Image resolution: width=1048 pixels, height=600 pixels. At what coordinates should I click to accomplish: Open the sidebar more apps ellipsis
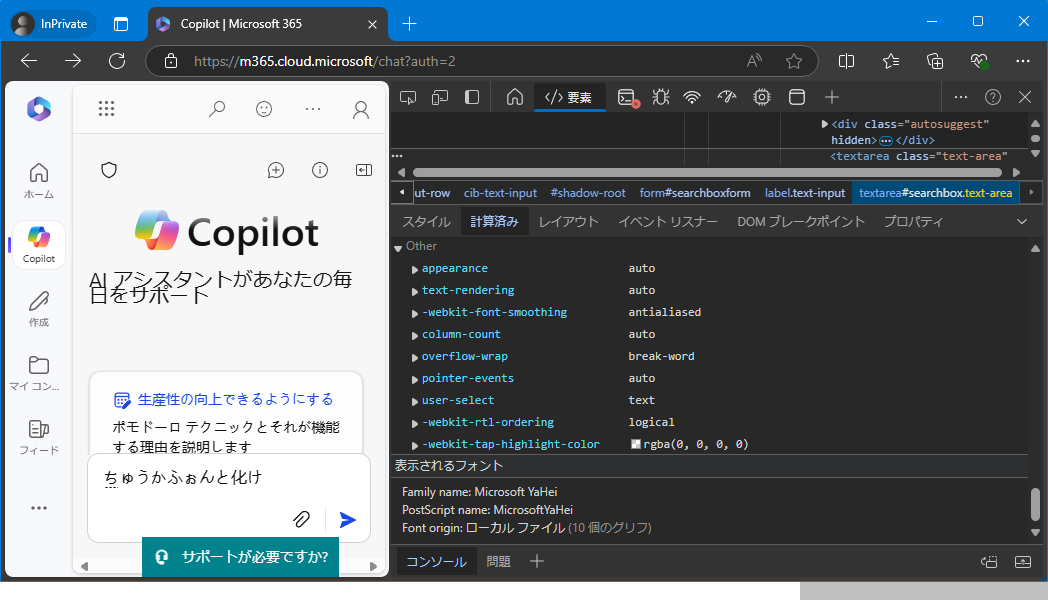(39, 508)
